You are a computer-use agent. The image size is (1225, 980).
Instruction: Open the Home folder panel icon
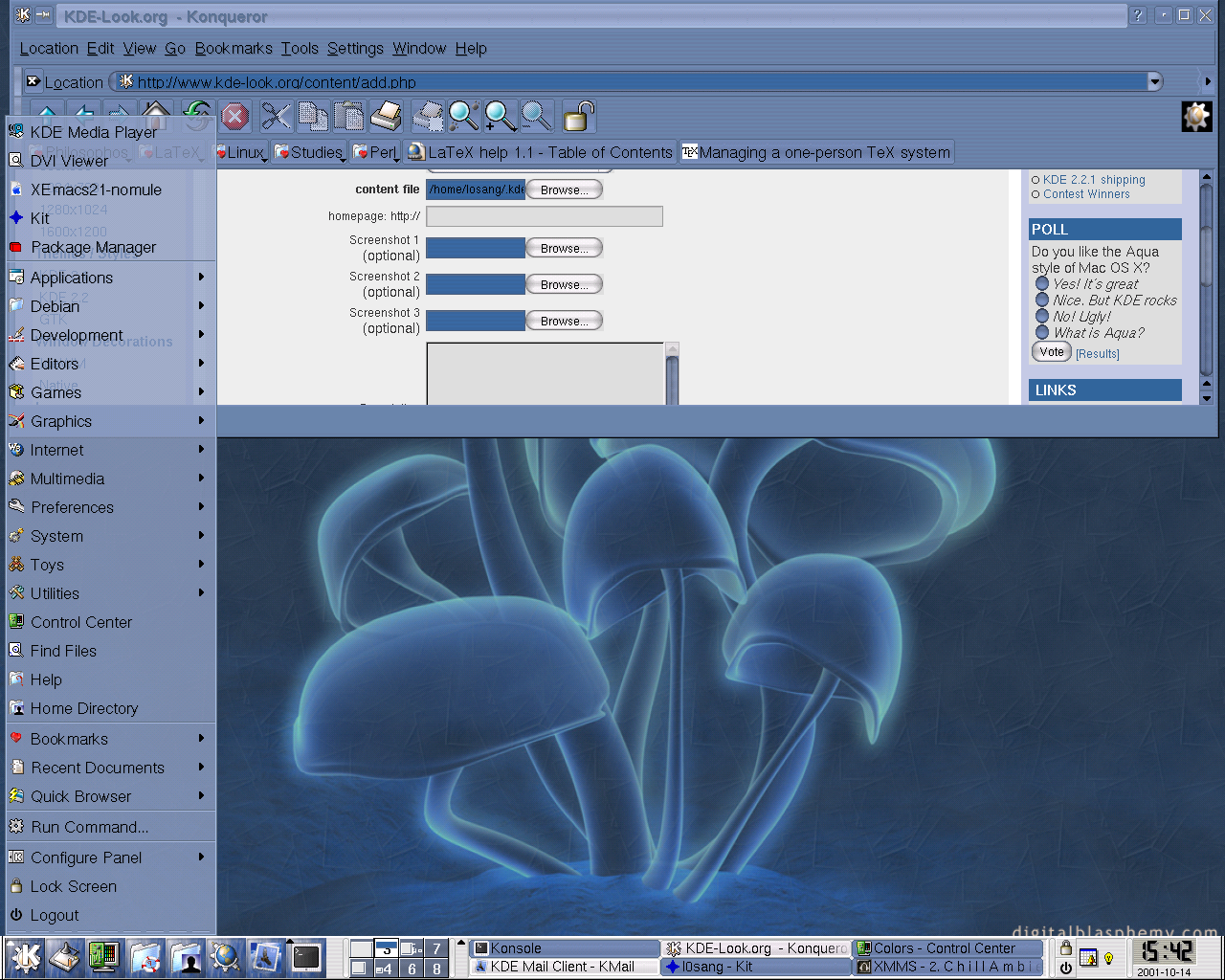point(187,957)
